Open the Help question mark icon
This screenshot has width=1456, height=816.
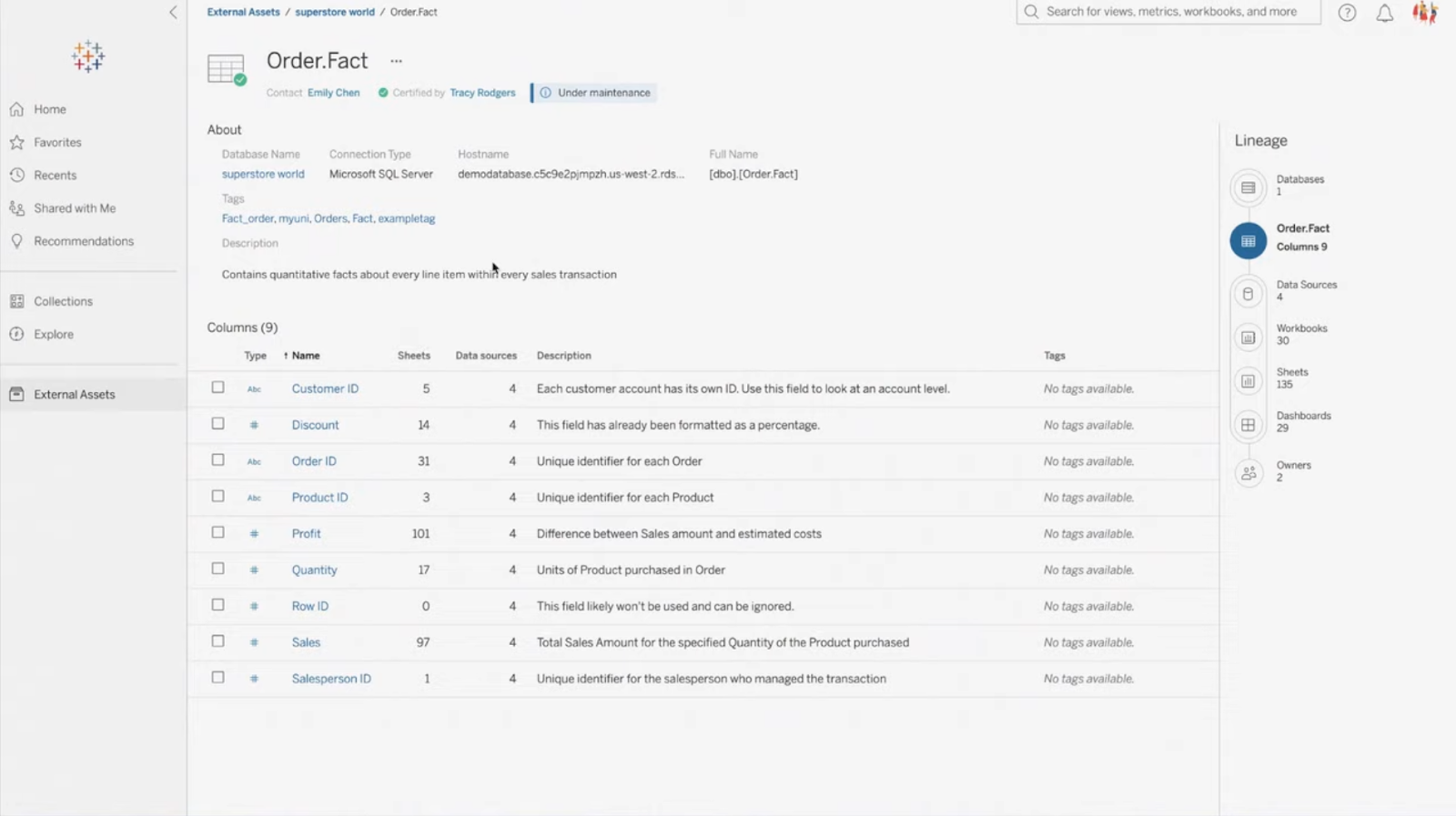[x=1347, y=13]
